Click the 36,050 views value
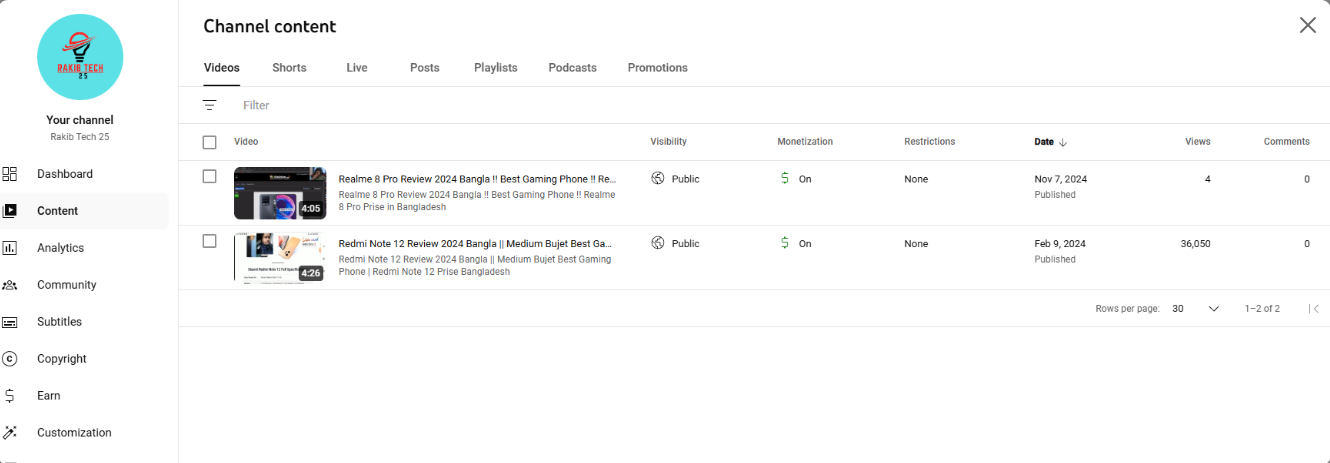The width and height of the screenshot is (1330, 463). click(x=1195, y=243)
